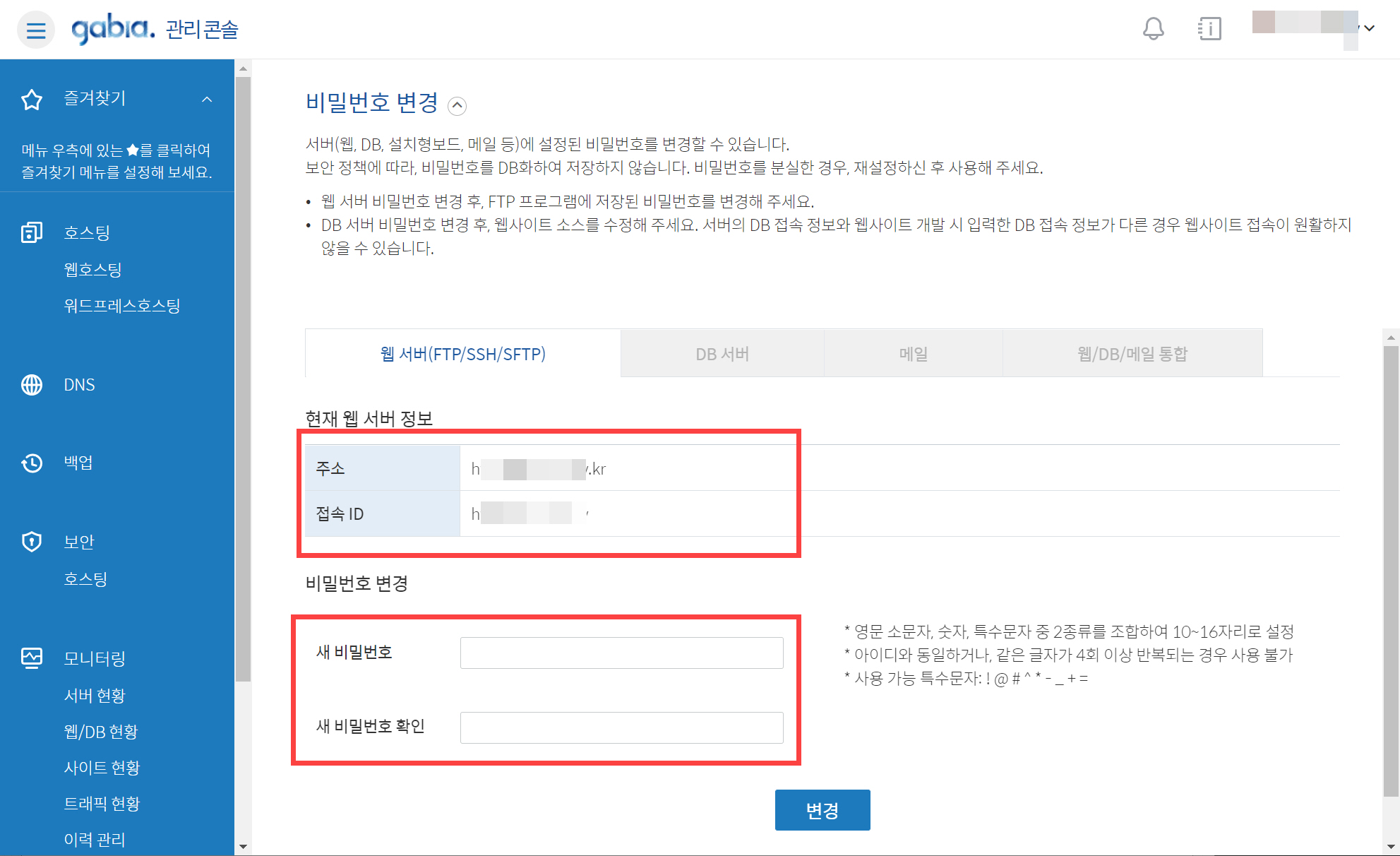
Task: Click the sidebar scrollbar down arrow
Action: (x=243, y=846)
